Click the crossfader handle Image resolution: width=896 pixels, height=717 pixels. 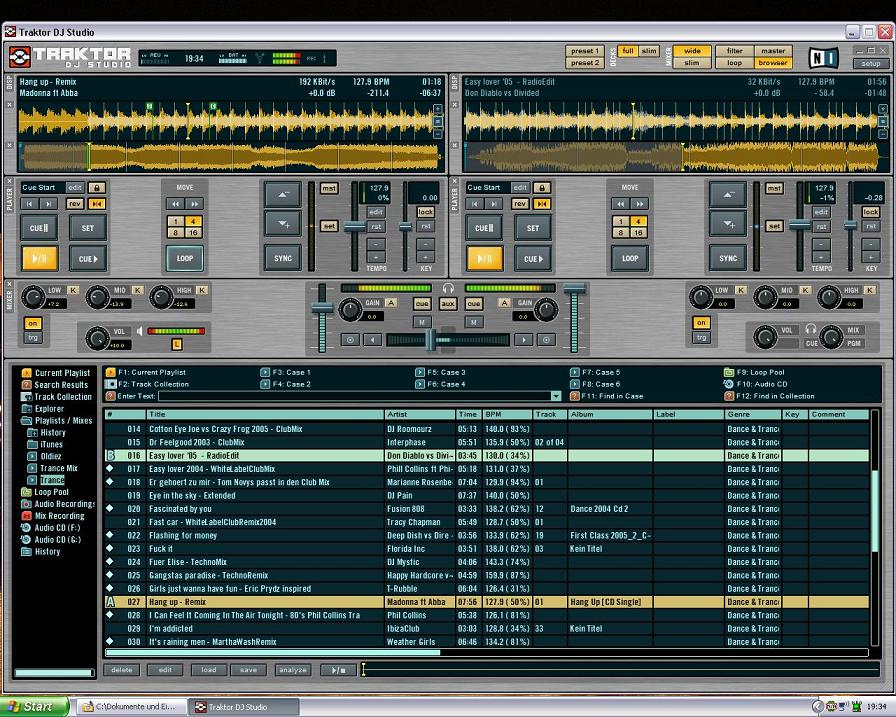[x=432, y=340]
